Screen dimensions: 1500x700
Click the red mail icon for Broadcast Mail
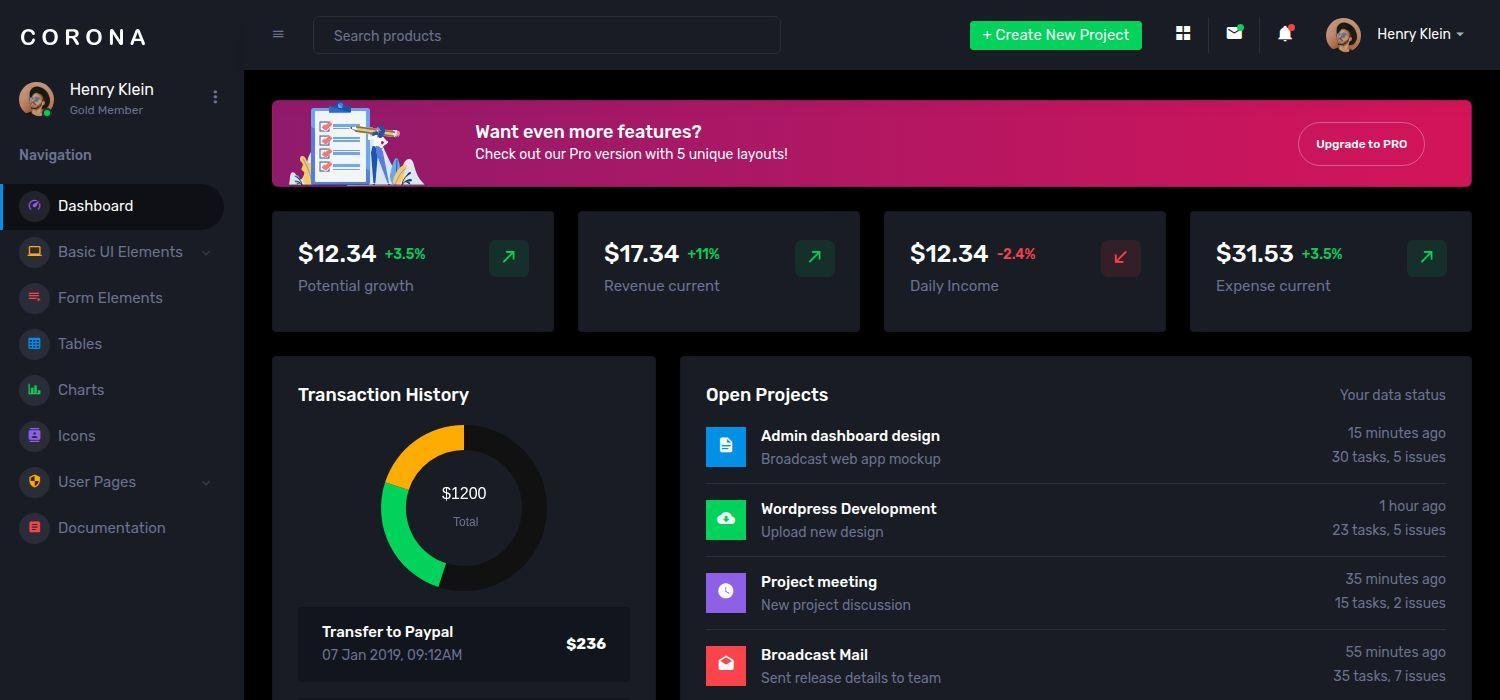pos(726,666)
